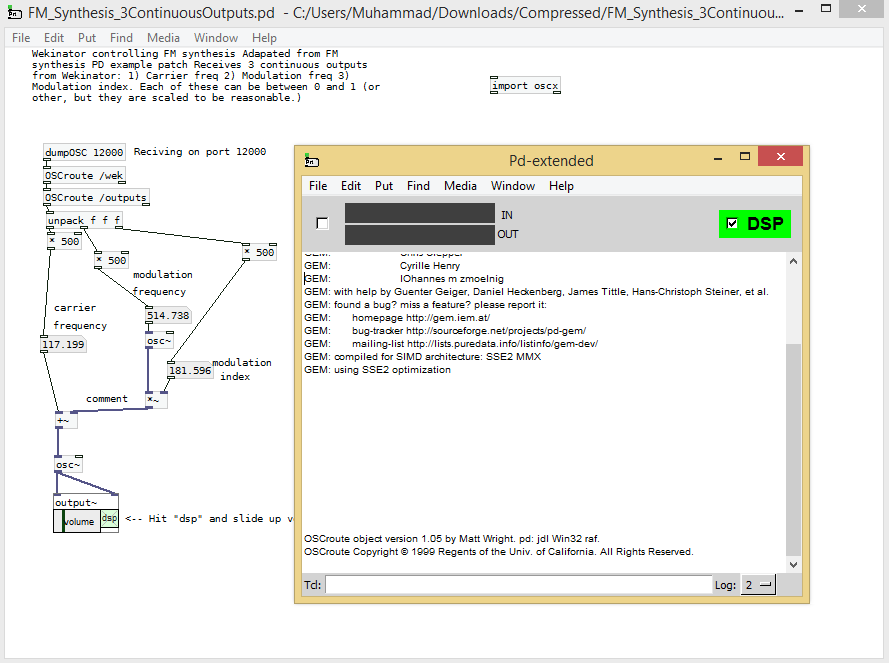Screen dimensions: 889x663
Task: Click the Pd icon in the console title bar
Action: pos(313,160)
